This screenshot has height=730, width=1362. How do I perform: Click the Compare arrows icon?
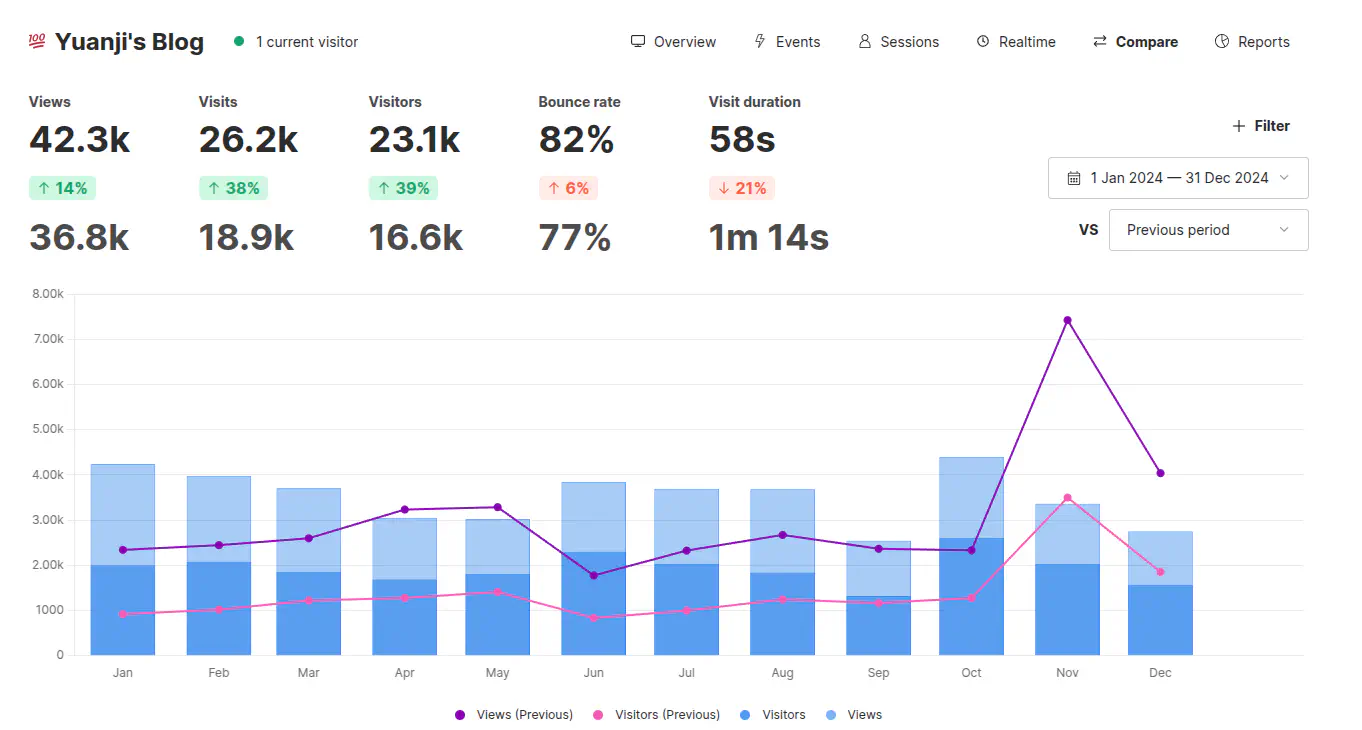[x=1100, y=42]
